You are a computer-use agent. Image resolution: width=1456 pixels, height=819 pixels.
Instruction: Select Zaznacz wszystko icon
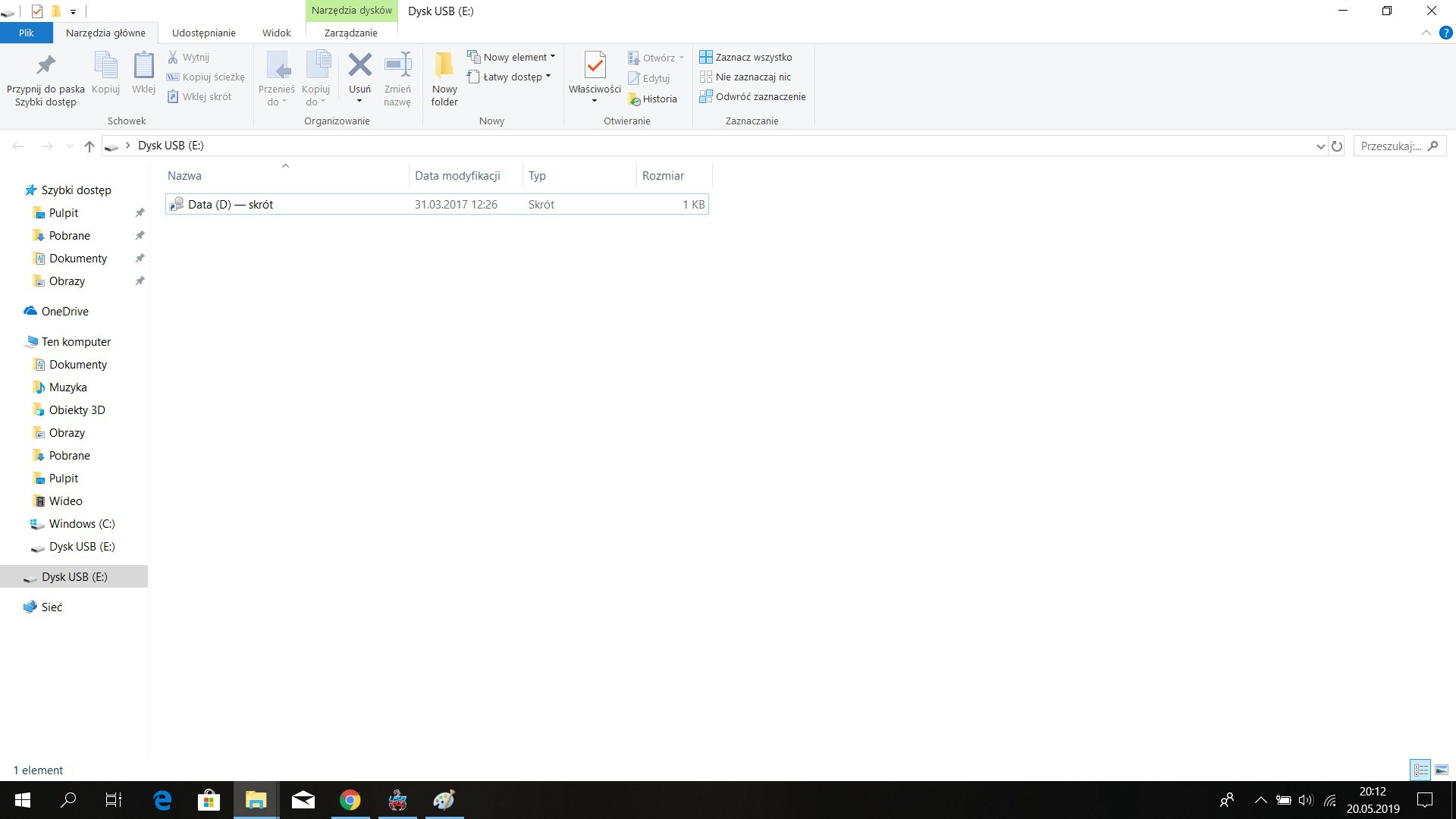706,57
